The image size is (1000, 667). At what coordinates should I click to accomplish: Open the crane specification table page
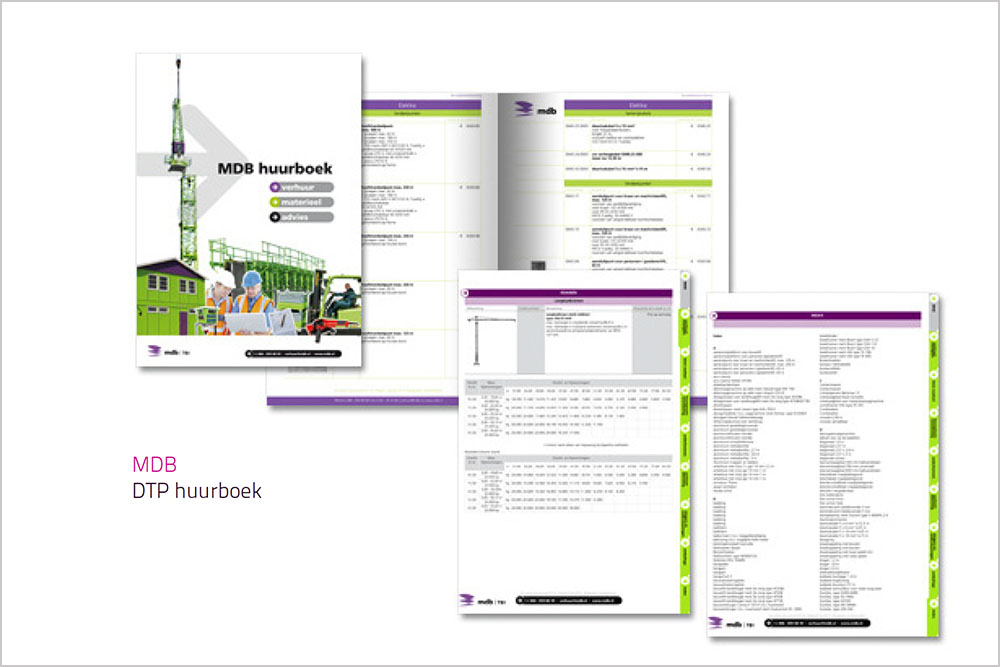tap(574, 442)
